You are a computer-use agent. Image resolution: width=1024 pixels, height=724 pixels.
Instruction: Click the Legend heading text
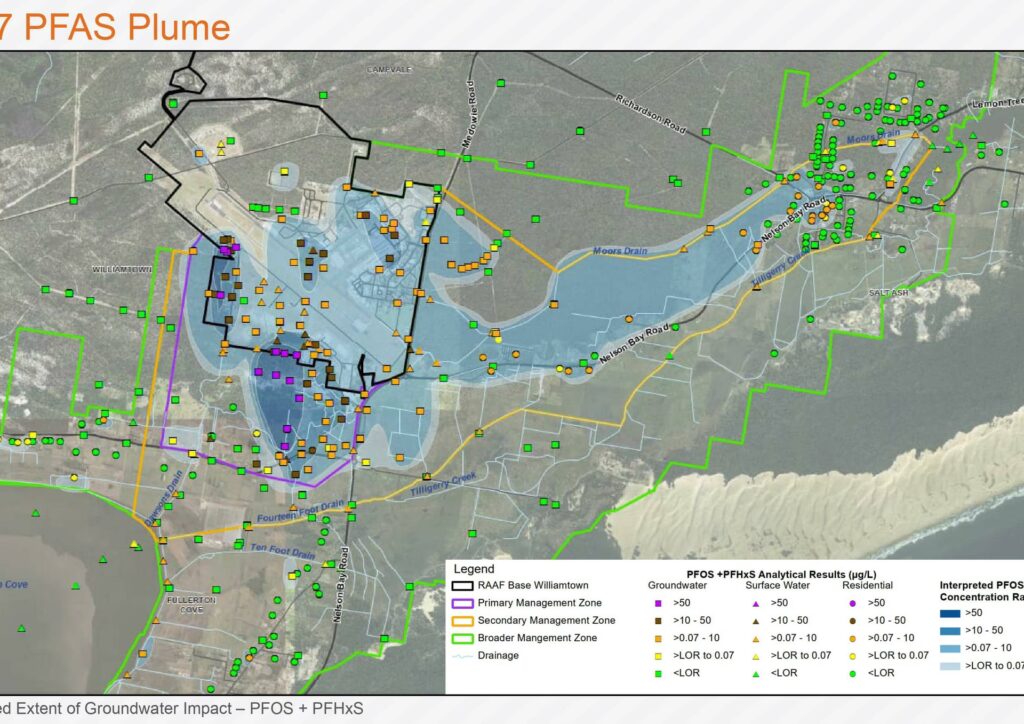pyautogui.click(x=474, y=569)
